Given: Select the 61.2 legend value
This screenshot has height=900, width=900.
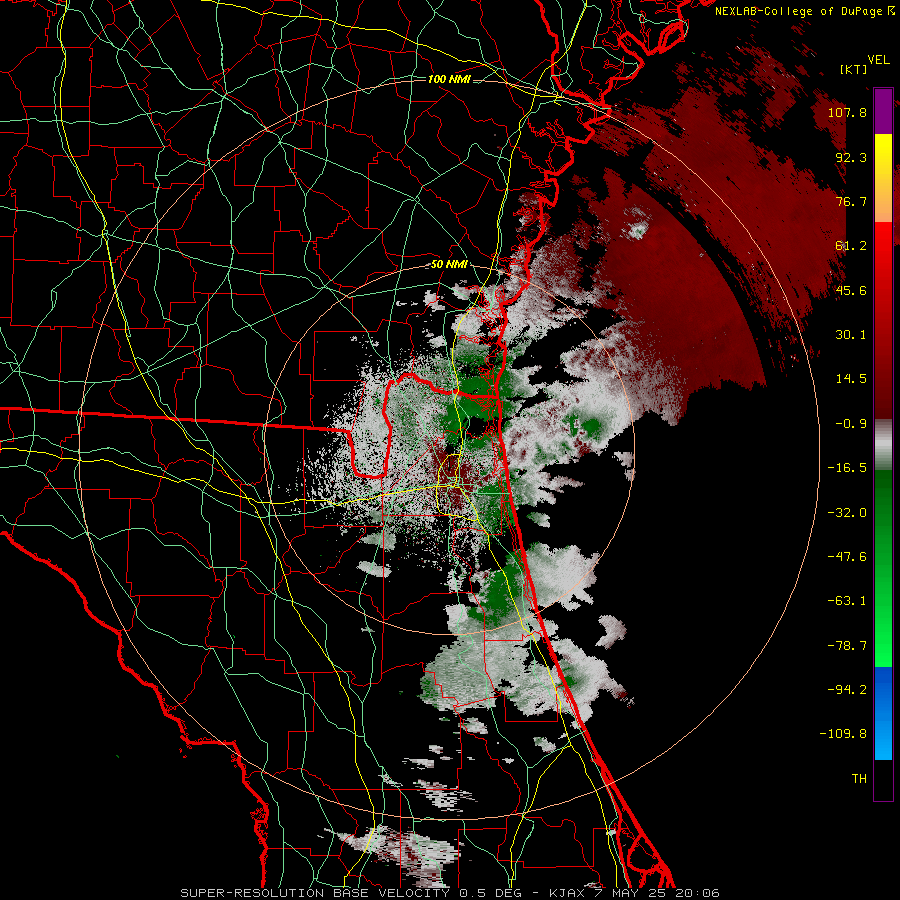Looking at the screenshot, I should tap(851, 246).
